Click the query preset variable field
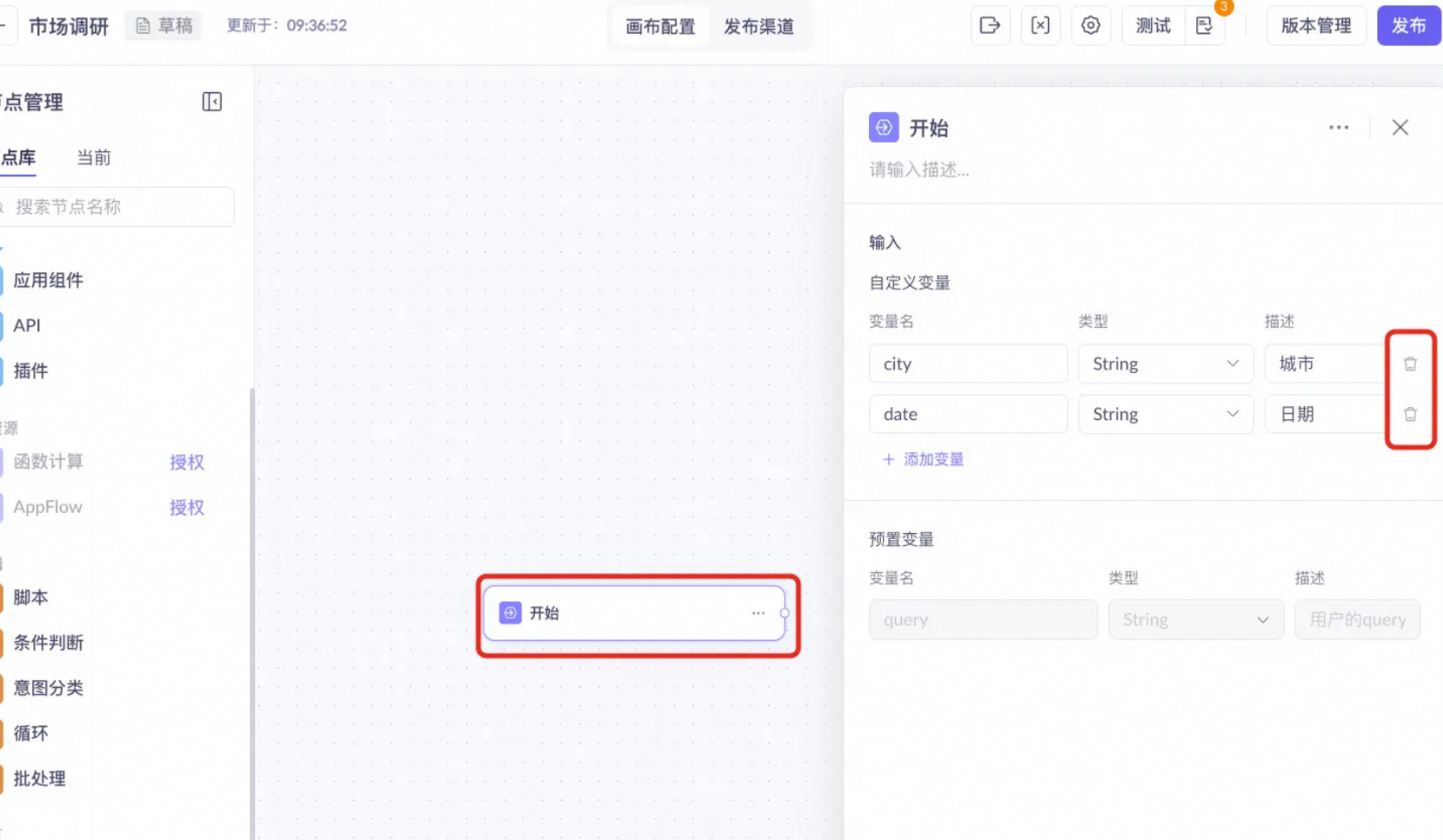Screen dimensions: 1443x840 (983, 619)
